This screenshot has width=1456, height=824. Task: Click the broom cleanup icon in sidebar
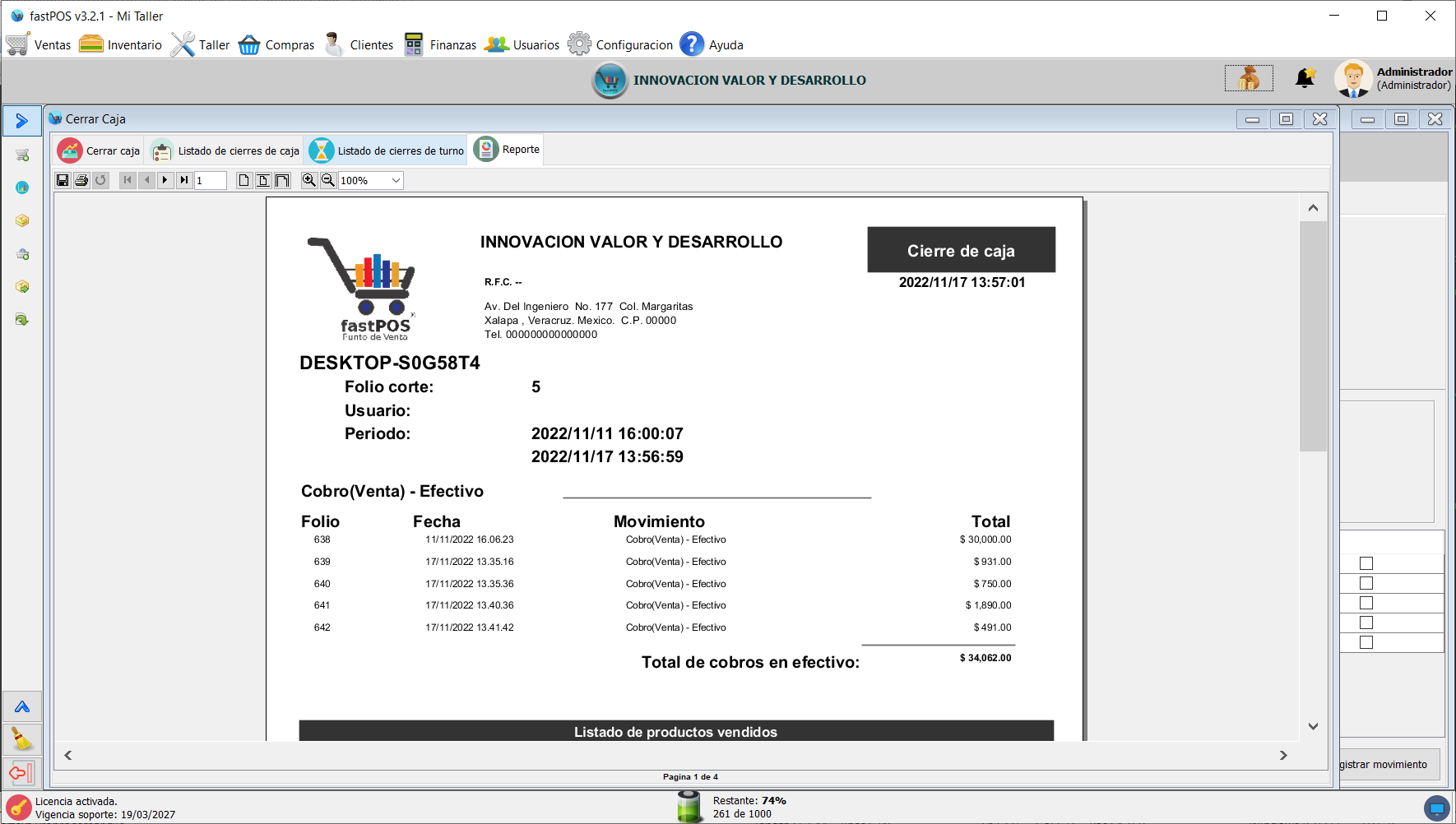tap(22, 739)
